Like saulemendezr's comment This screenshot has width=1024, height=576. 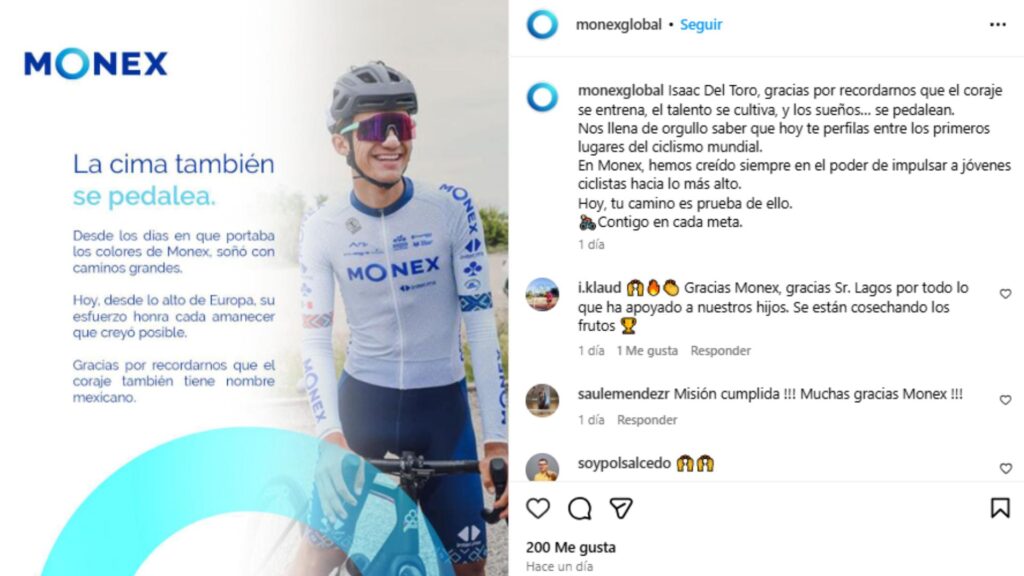(x=1005, y=400)
